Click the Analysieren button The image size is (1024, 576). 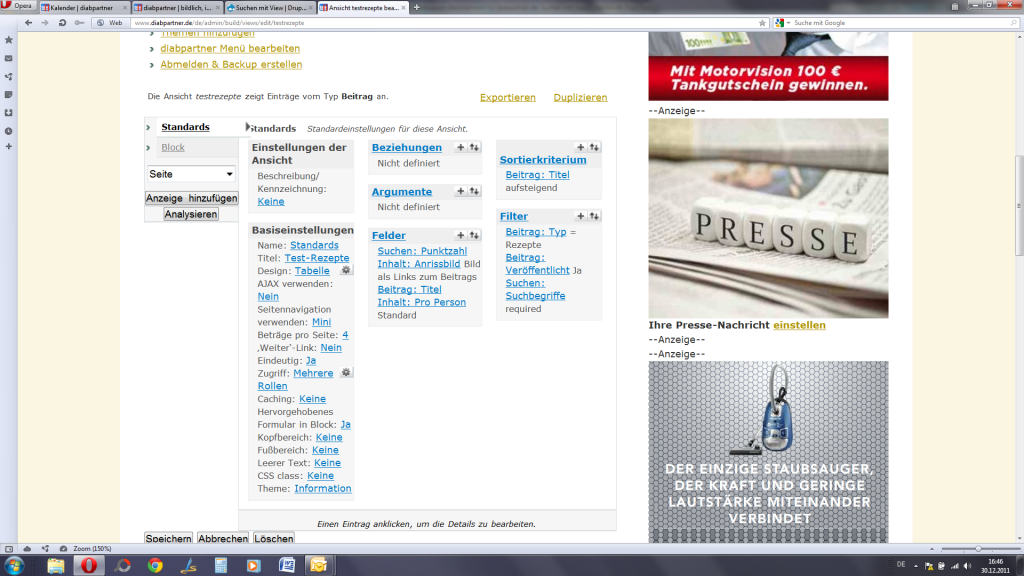point(191,214)
